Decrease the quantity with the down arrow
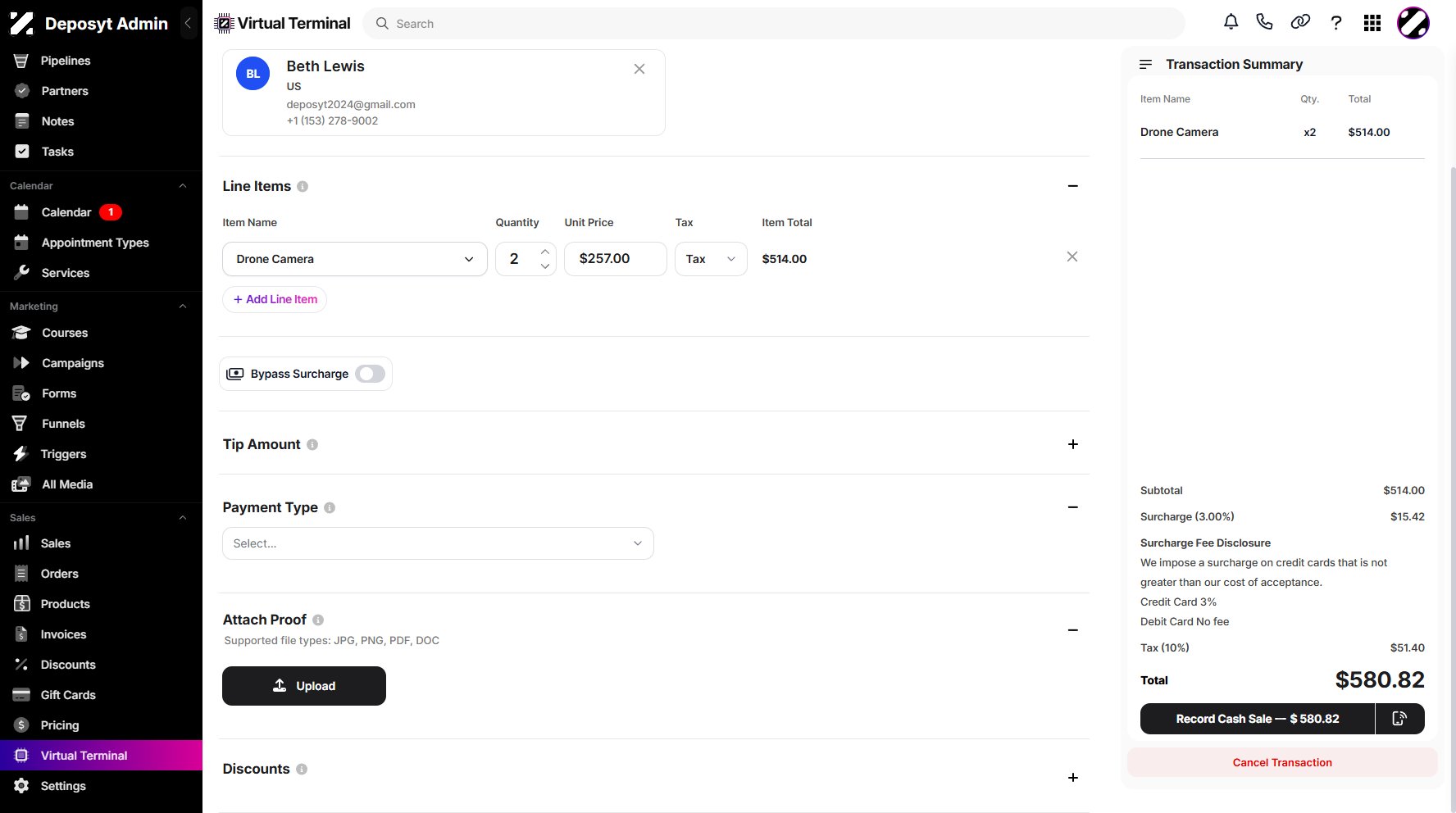The height and width of the screenshot is (813, 1456). pyautogui.click(x=545, y=266)
